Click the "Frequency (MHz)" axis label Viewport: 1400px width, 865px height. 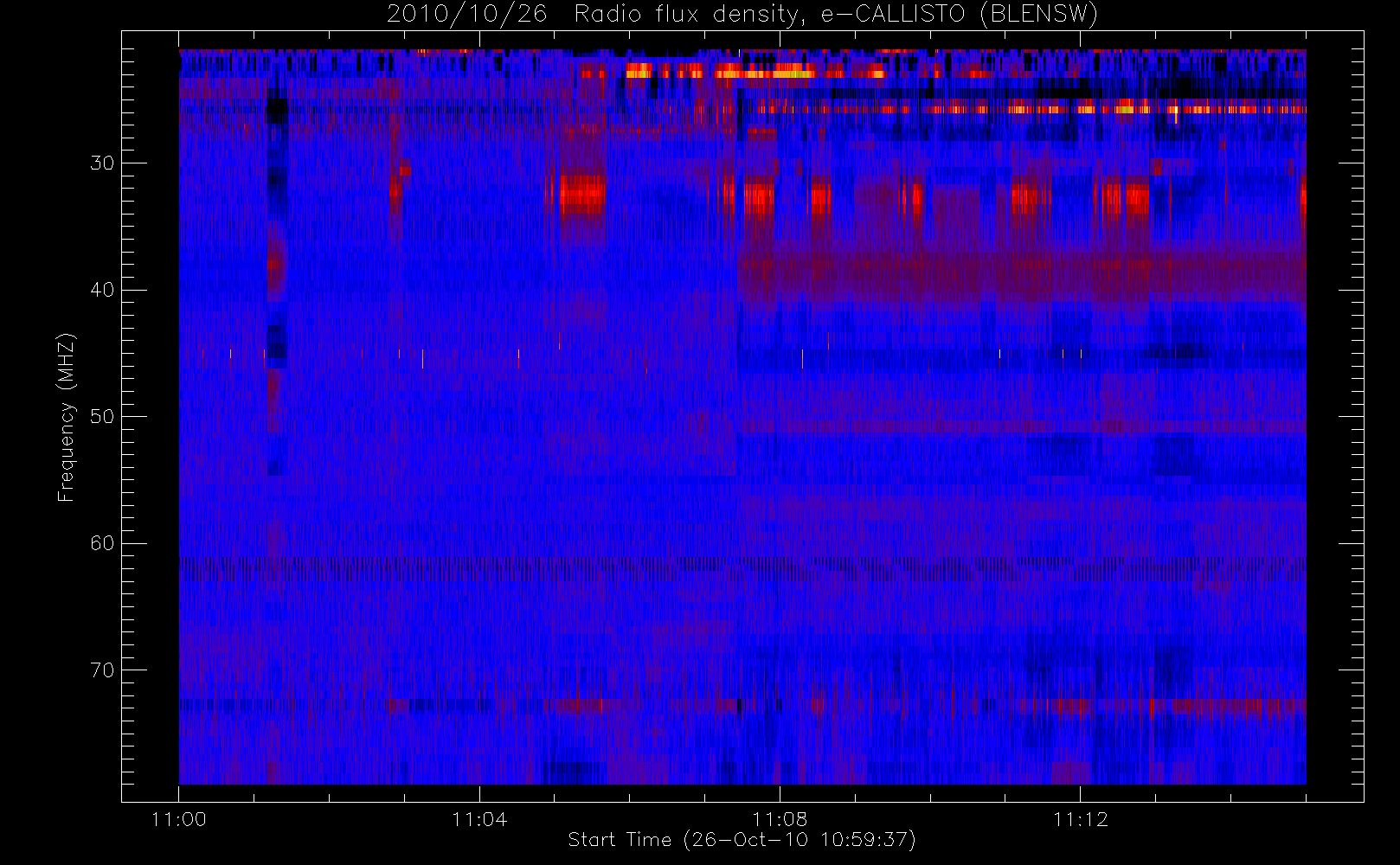click(66, 417)
